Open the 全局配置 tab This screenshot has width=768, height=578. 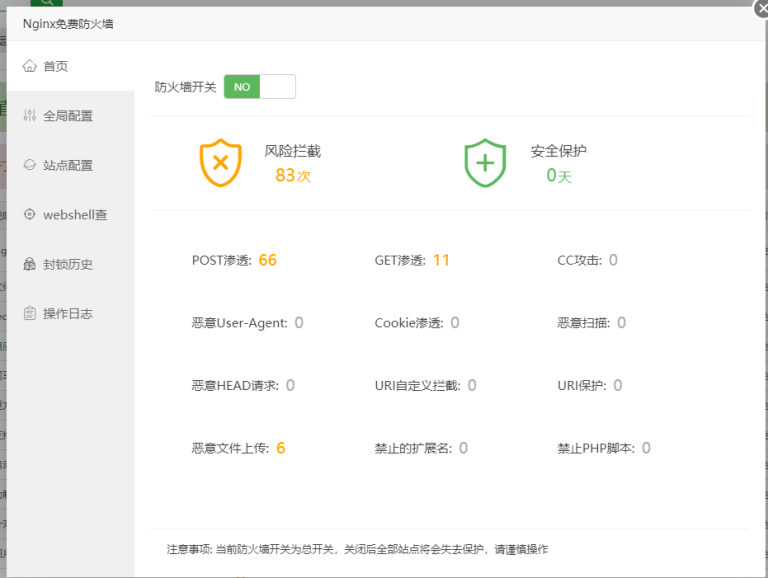67,116
